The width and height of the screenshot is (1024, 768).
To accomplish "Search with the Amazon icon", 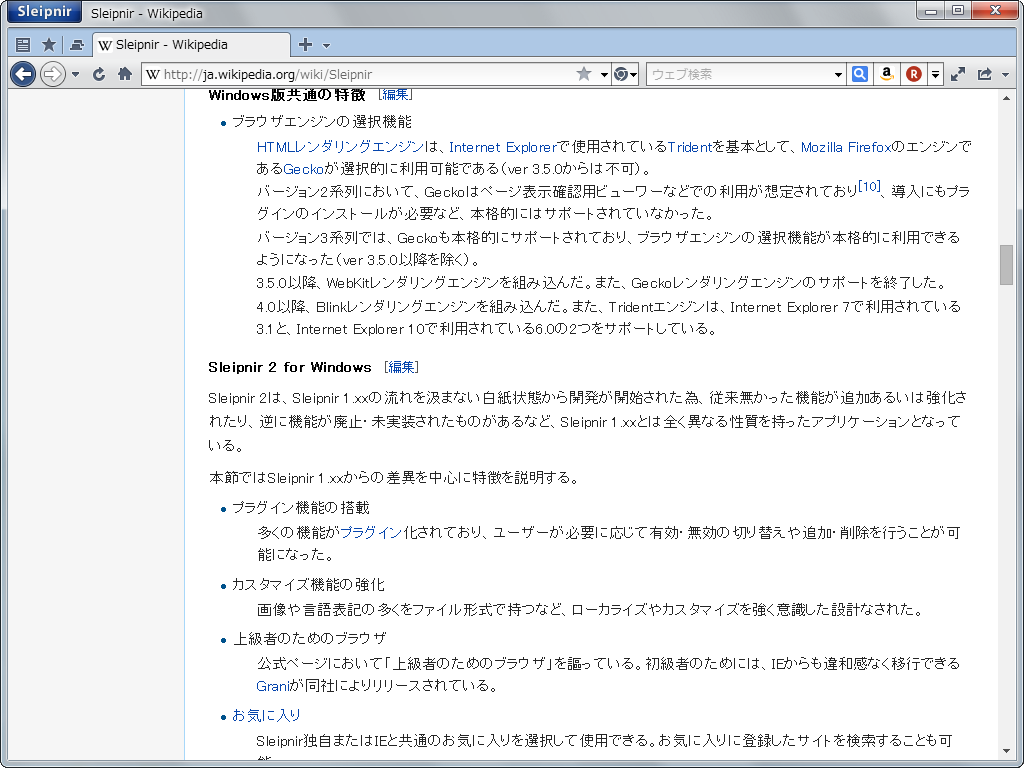I will [886, 74].
